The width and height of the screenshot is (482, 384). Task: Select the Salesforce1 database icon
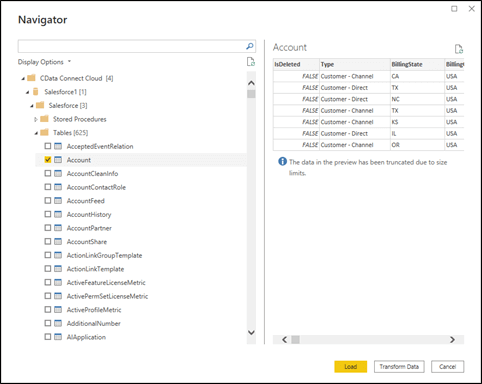[x=36, y=92]
